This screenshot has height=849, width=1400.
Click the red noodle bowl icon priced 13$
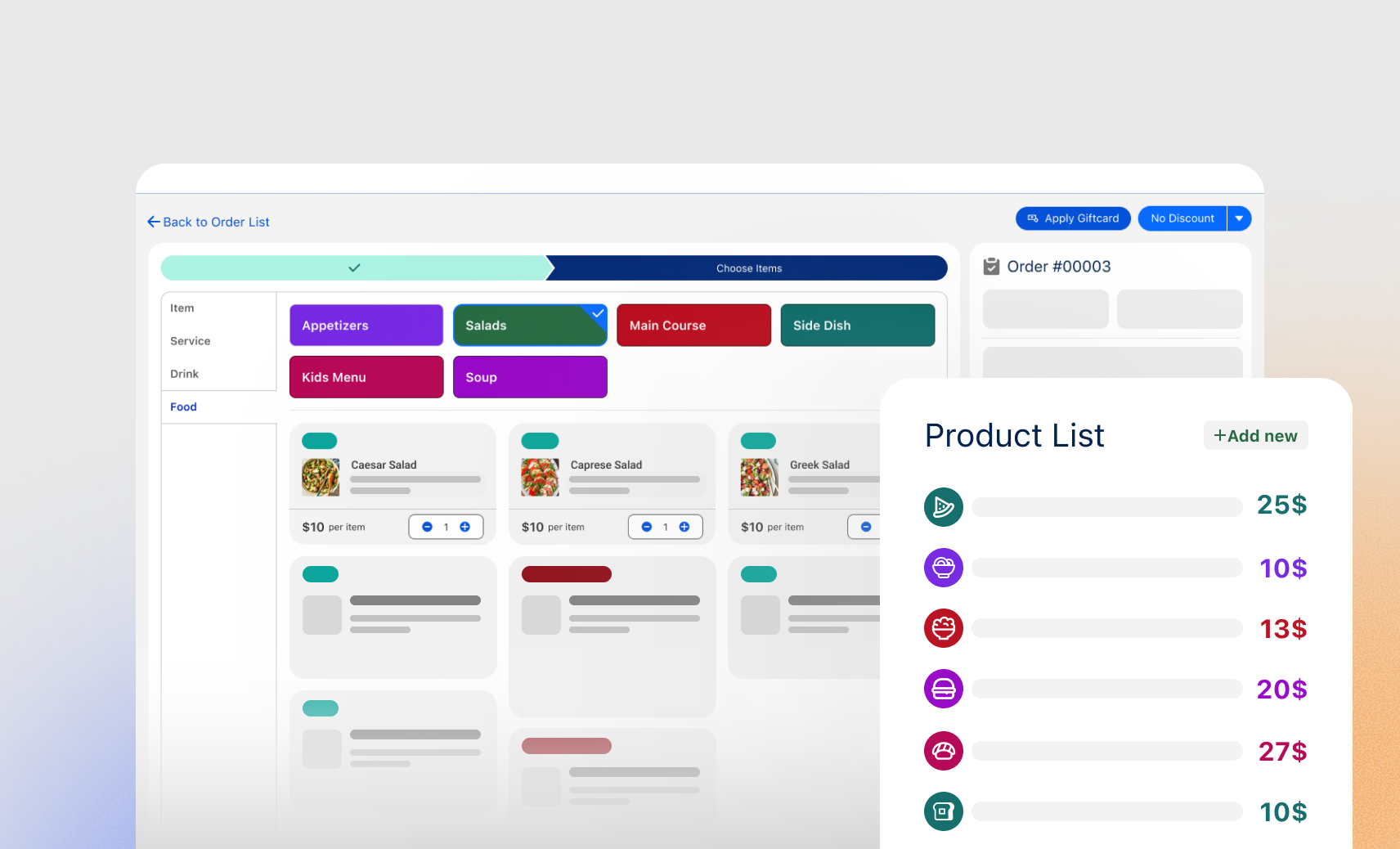click(x=943, y=628)
